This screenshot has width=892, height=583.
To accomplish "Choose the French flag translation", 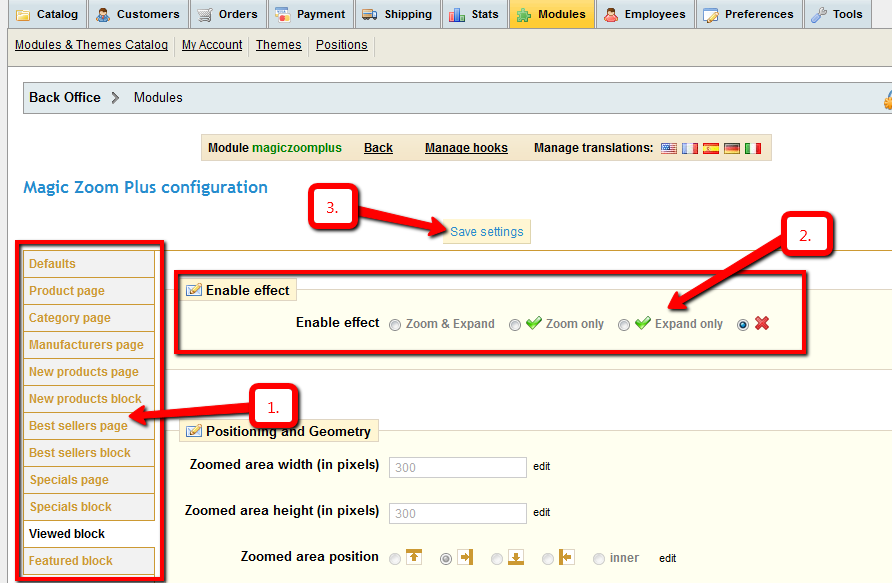I will [x=690, y=148].
